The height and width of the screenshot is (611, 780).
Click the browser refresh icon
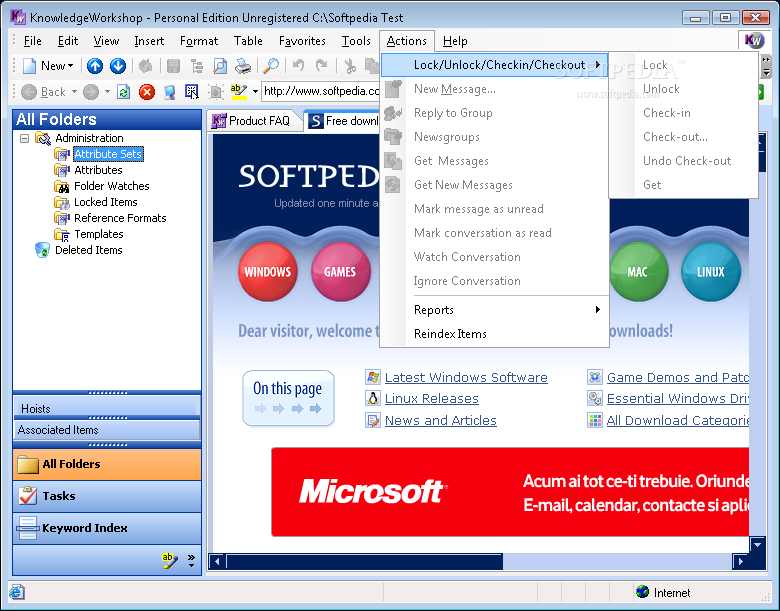coord(123,92)
